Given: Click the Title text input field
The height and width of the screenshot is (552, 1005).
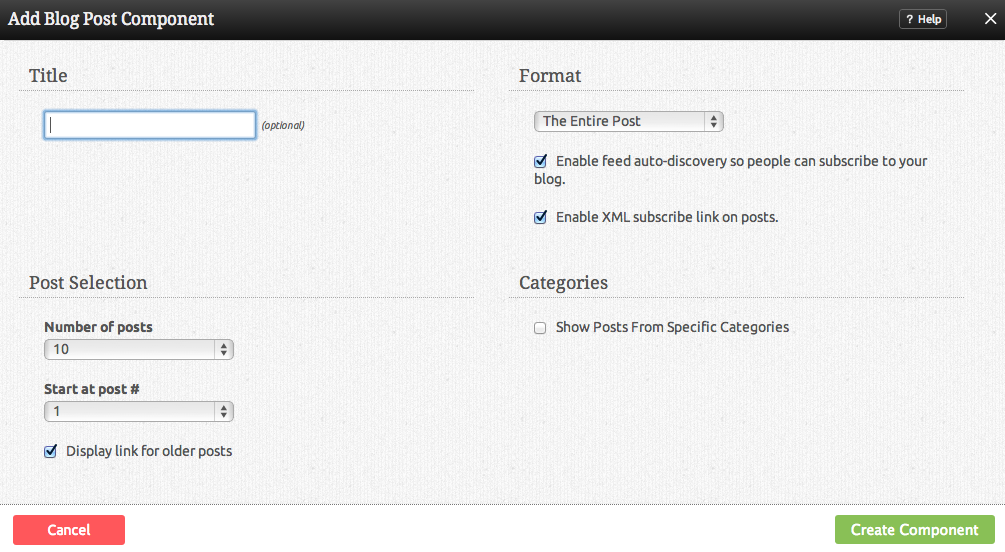Looking at the screenshot, I should click(150, 124).
